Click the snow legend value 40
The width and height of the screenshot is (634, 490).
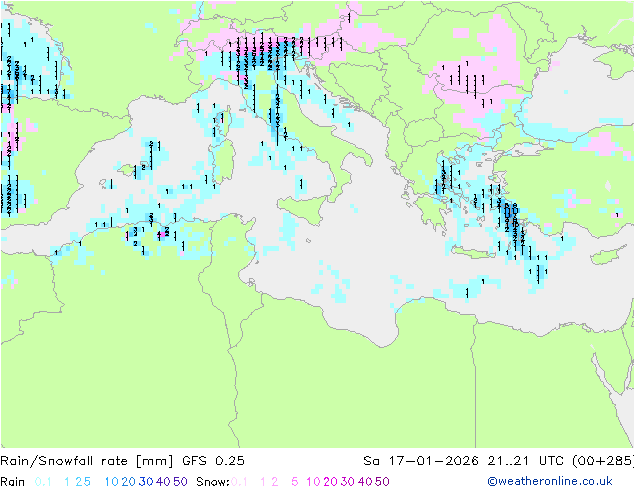pos(365,482)
